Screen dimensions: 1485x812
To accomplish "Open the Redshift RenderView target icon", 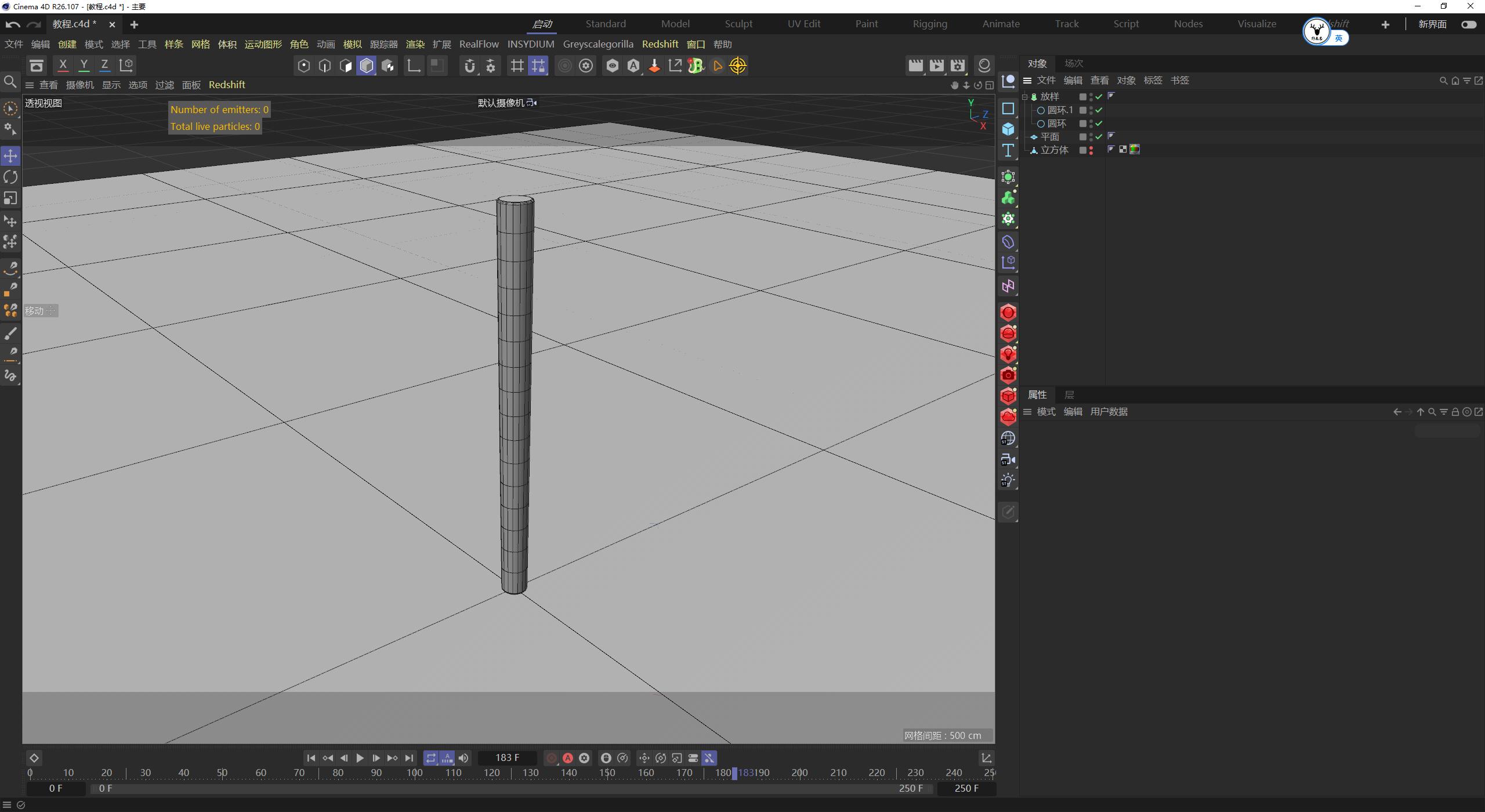I will (737, 66).
